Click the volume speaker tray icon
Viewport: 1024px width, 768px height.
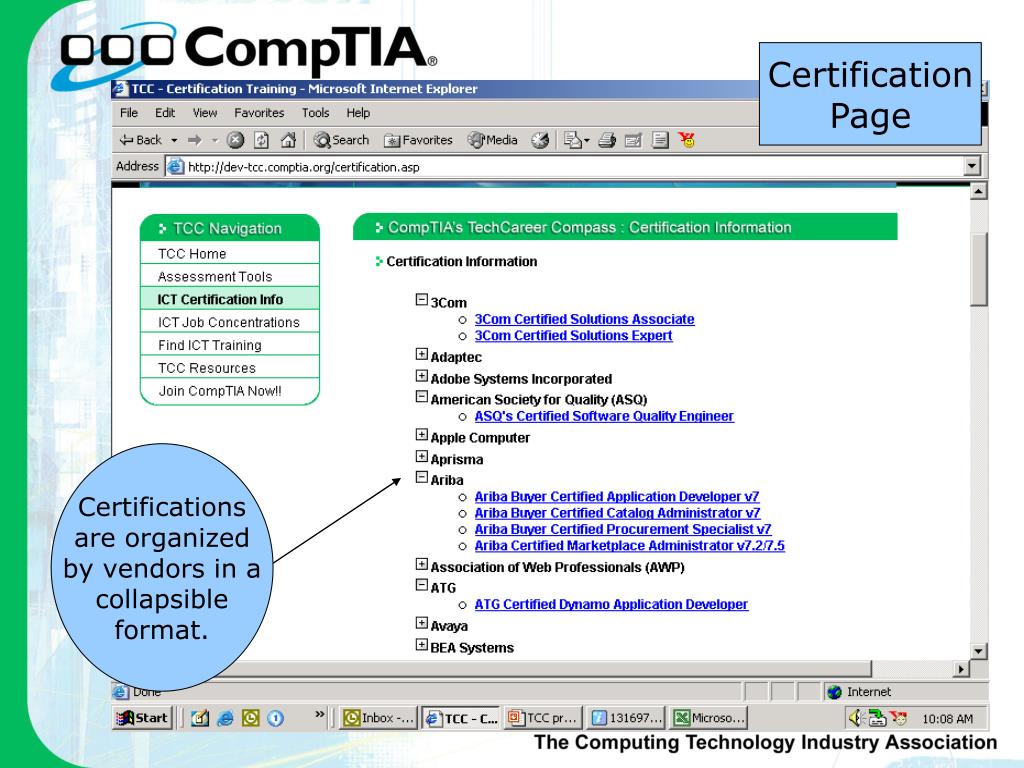pos(855,718)
